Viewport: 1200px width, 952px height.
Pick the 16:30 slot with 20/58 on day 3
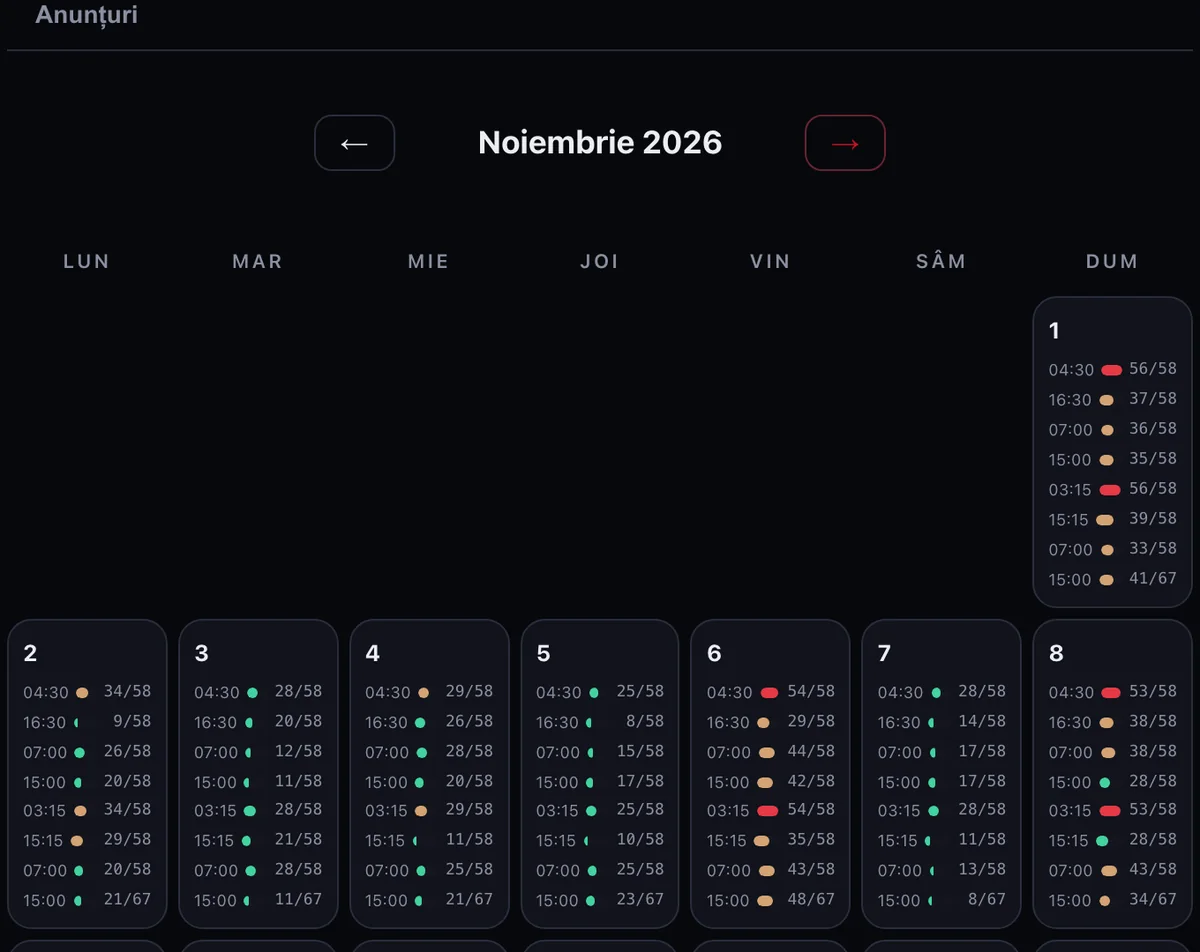coord(258,722)
